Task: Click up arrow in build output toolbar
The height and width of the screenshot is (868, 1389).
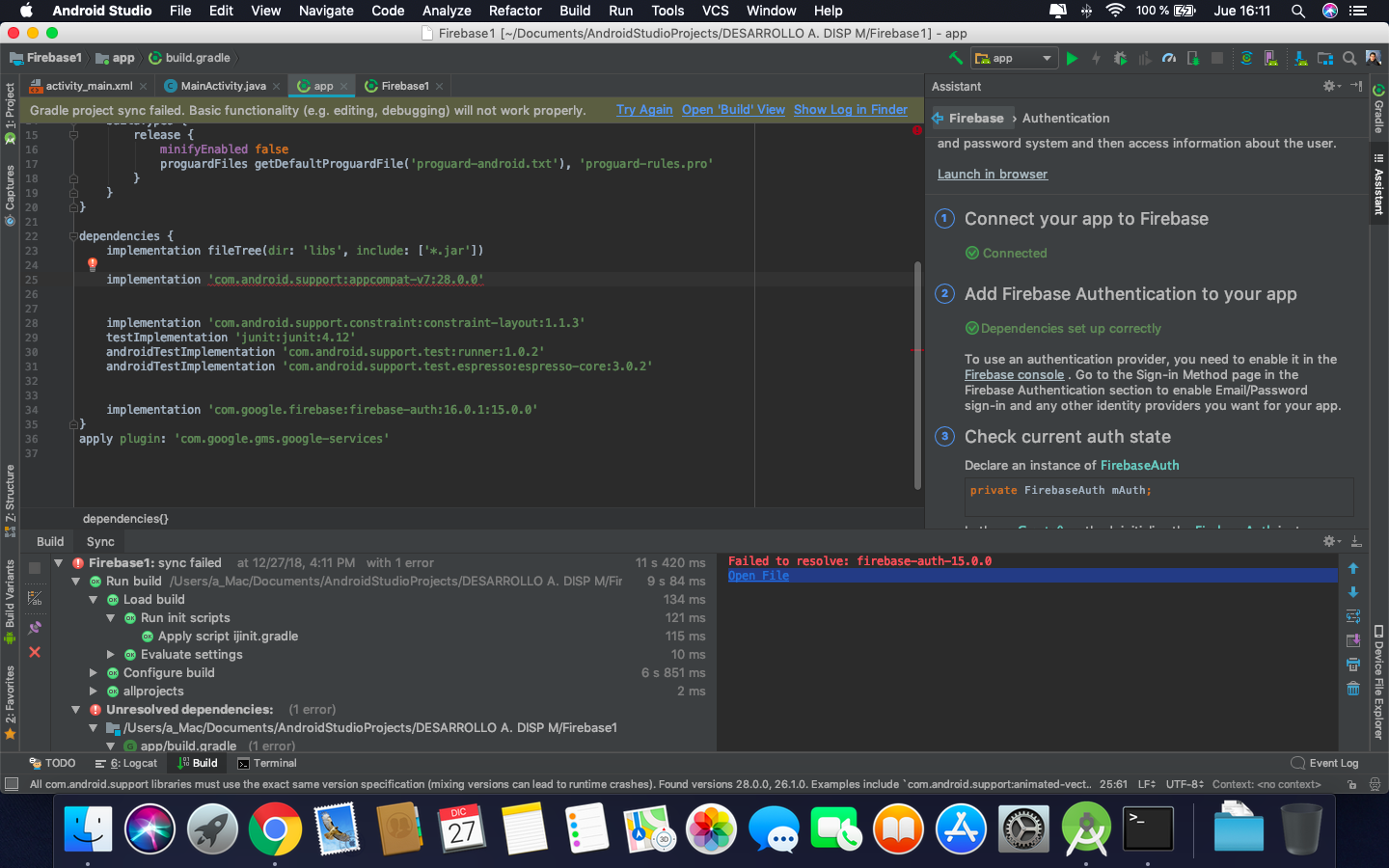Action: point(1353,568)
